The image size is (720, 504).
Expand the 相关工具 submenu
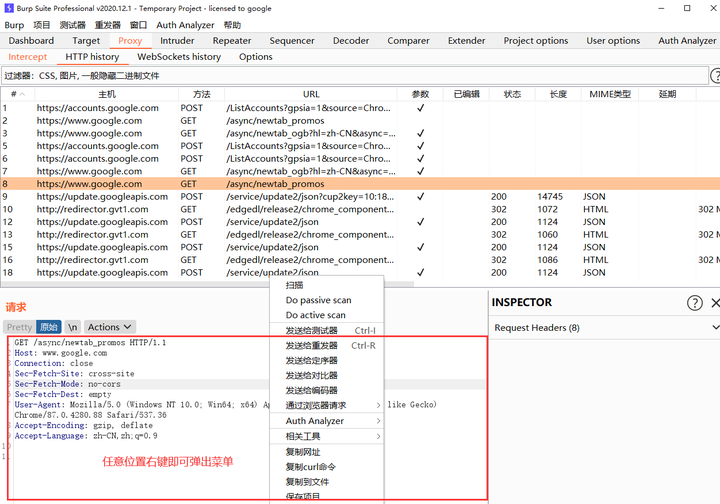click(x=327, y=437)
